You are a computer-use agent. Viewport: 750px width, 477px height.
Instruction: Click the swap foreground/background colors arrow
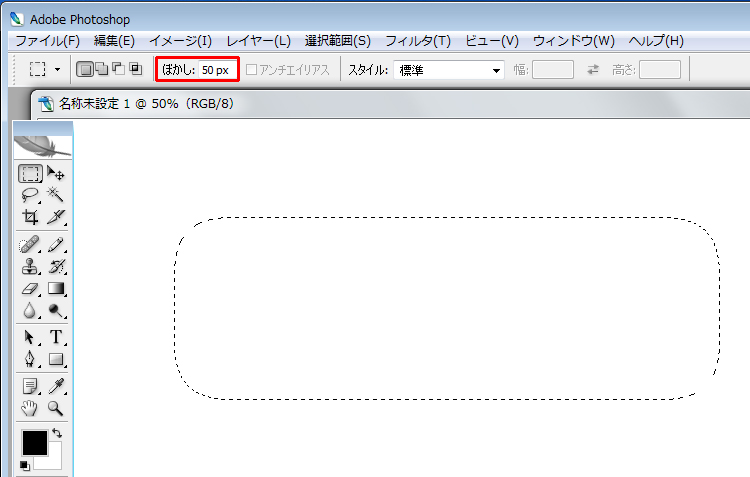coord(57,433)
